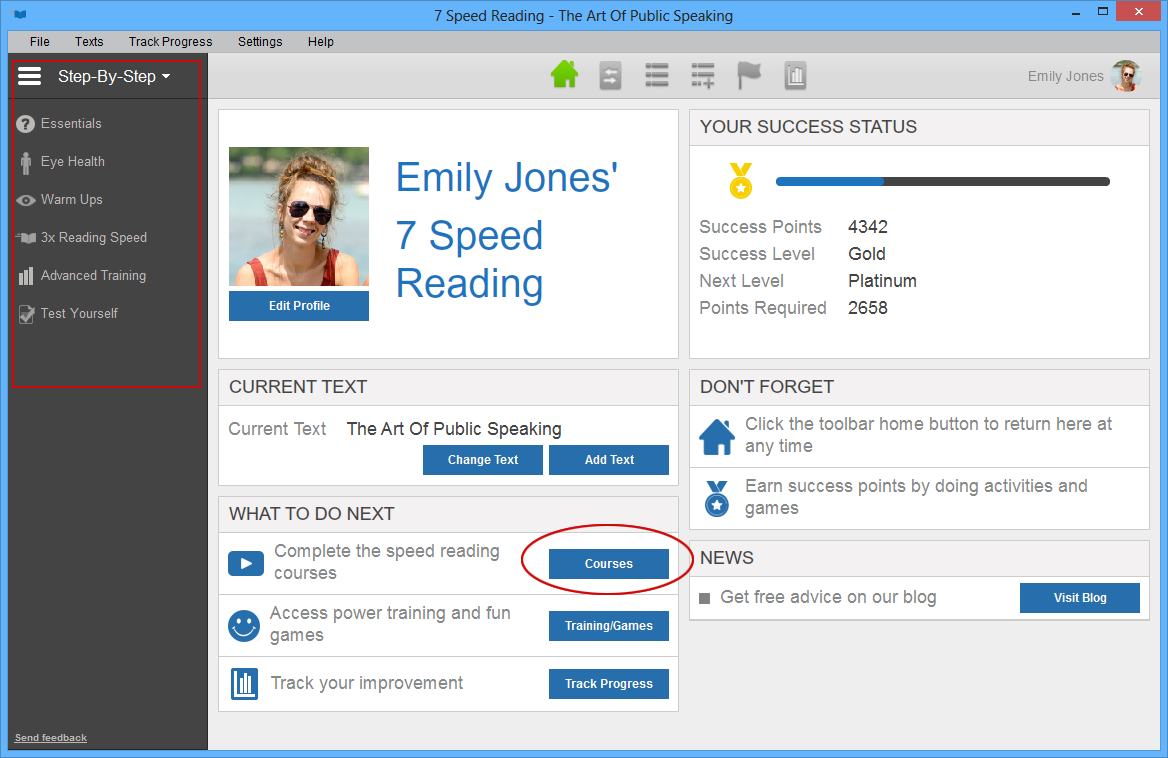The height and width of the screenshot is (758, 1168).
Task: Click the add text toolbar icon
Action: tap(702, 75)
